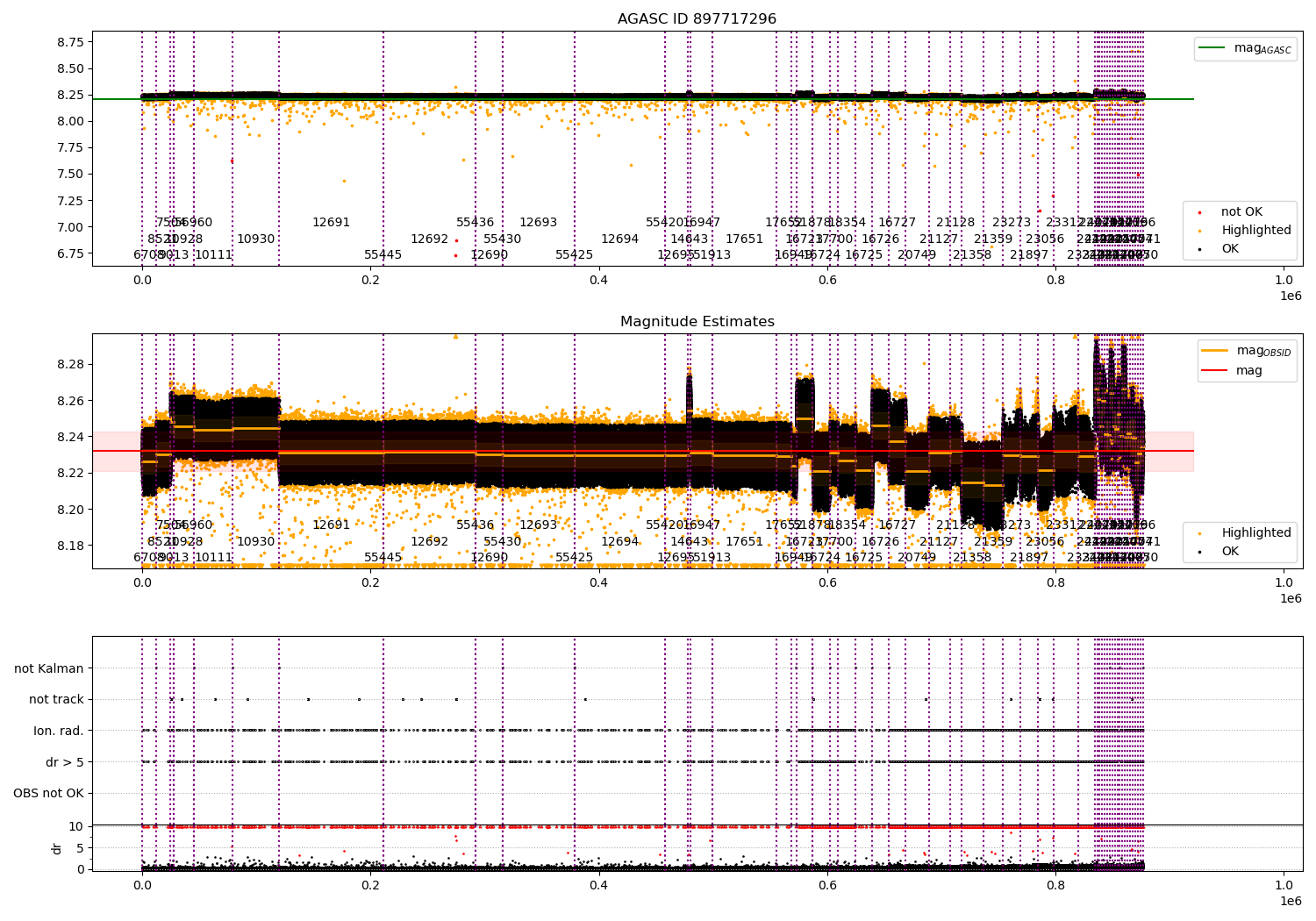
Task: Click obsid 12694 label in AGASC ID plot
Action: (x=620, y=239)
